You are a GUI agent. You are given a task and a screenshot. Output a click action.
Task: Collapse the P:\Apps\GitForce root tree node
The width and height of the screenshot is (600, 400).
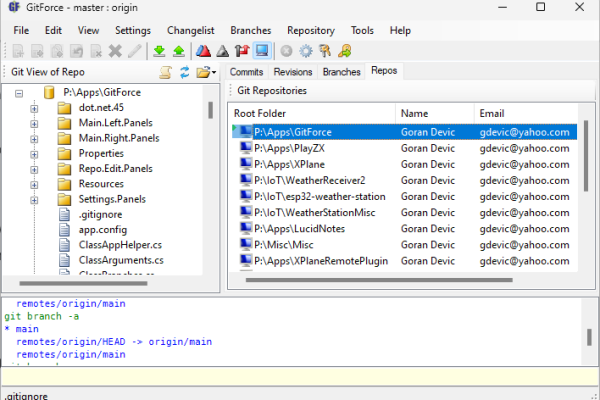[x=18, y=93]
